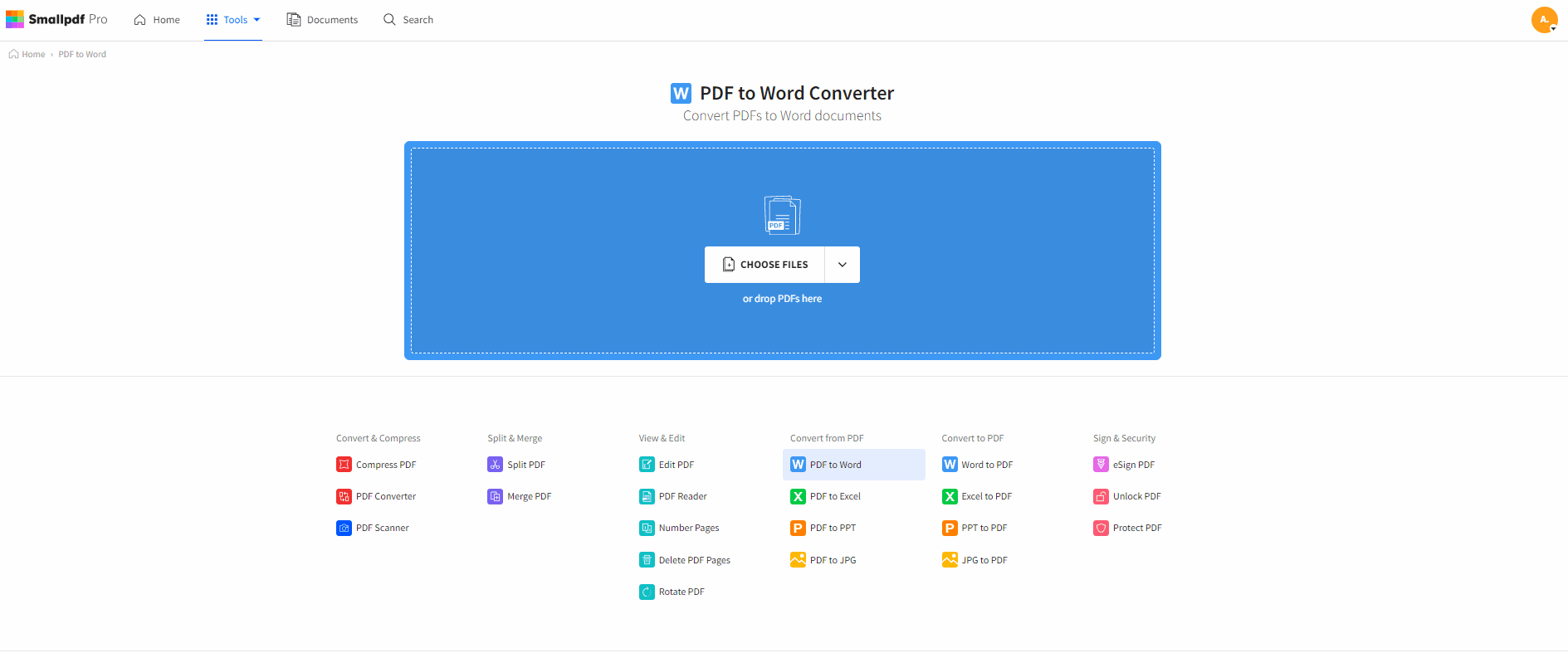
Task: Click the PDF to PPT P icon
Action: click(x=798, y=528)
